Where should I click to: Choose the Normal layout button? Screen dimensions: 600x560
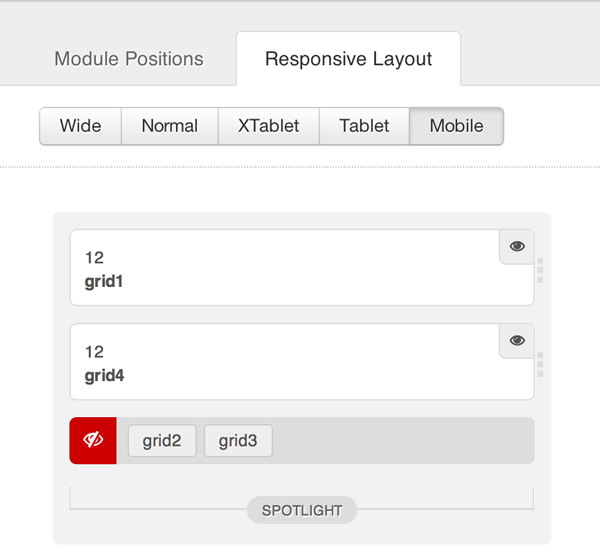[x=169, y=126]
